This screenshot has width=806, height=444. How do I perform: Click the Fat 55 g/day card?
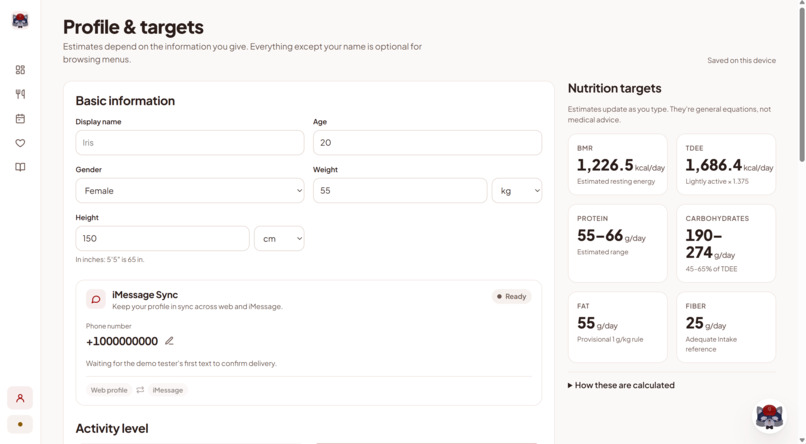point(617,327)
